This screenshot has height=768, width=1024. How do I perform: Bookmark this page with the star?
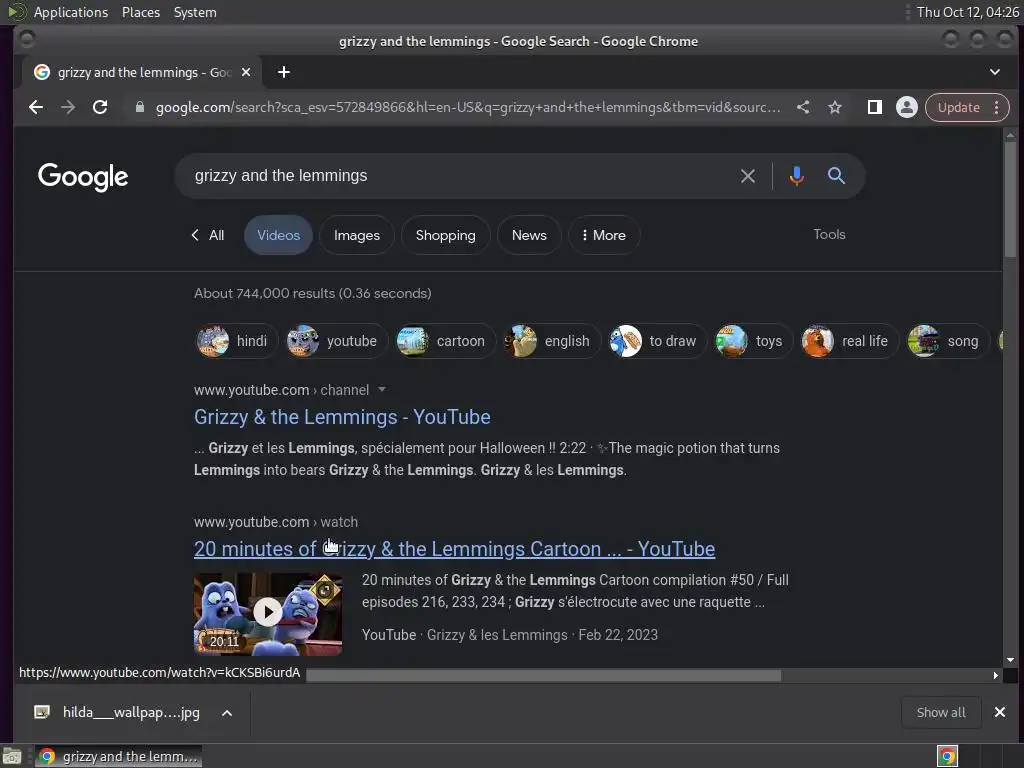[x=835, y=107]
